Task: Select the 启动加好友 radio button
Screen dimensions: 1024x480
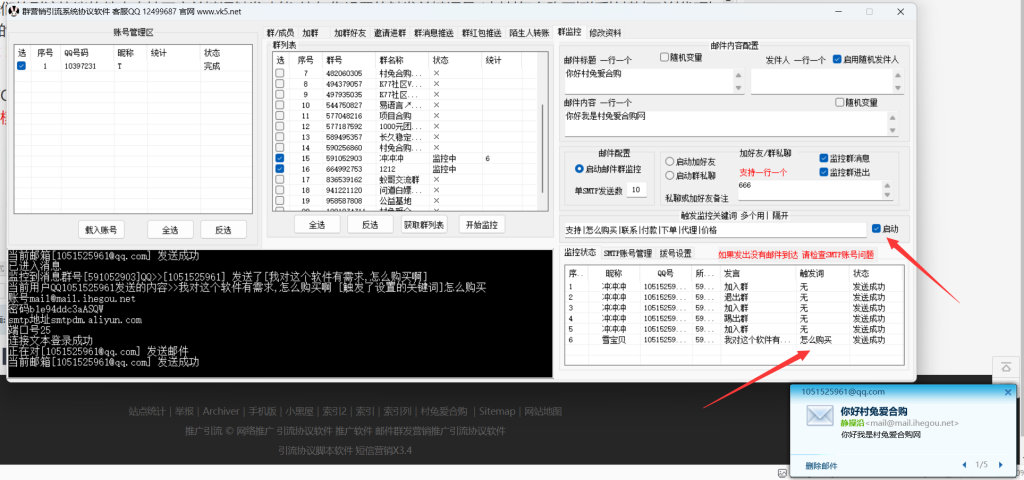Action: 670,161
